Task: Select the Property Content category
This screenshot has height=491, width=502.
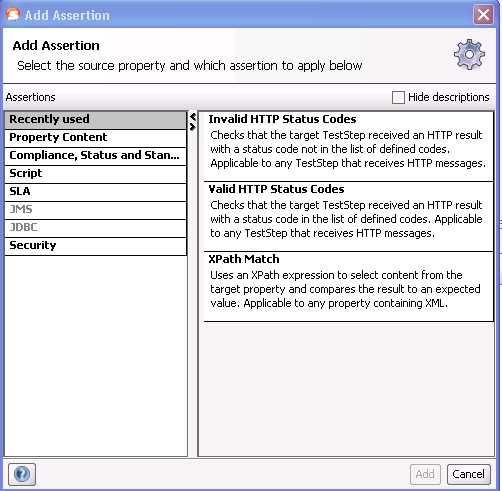Action: pos(96,138)
